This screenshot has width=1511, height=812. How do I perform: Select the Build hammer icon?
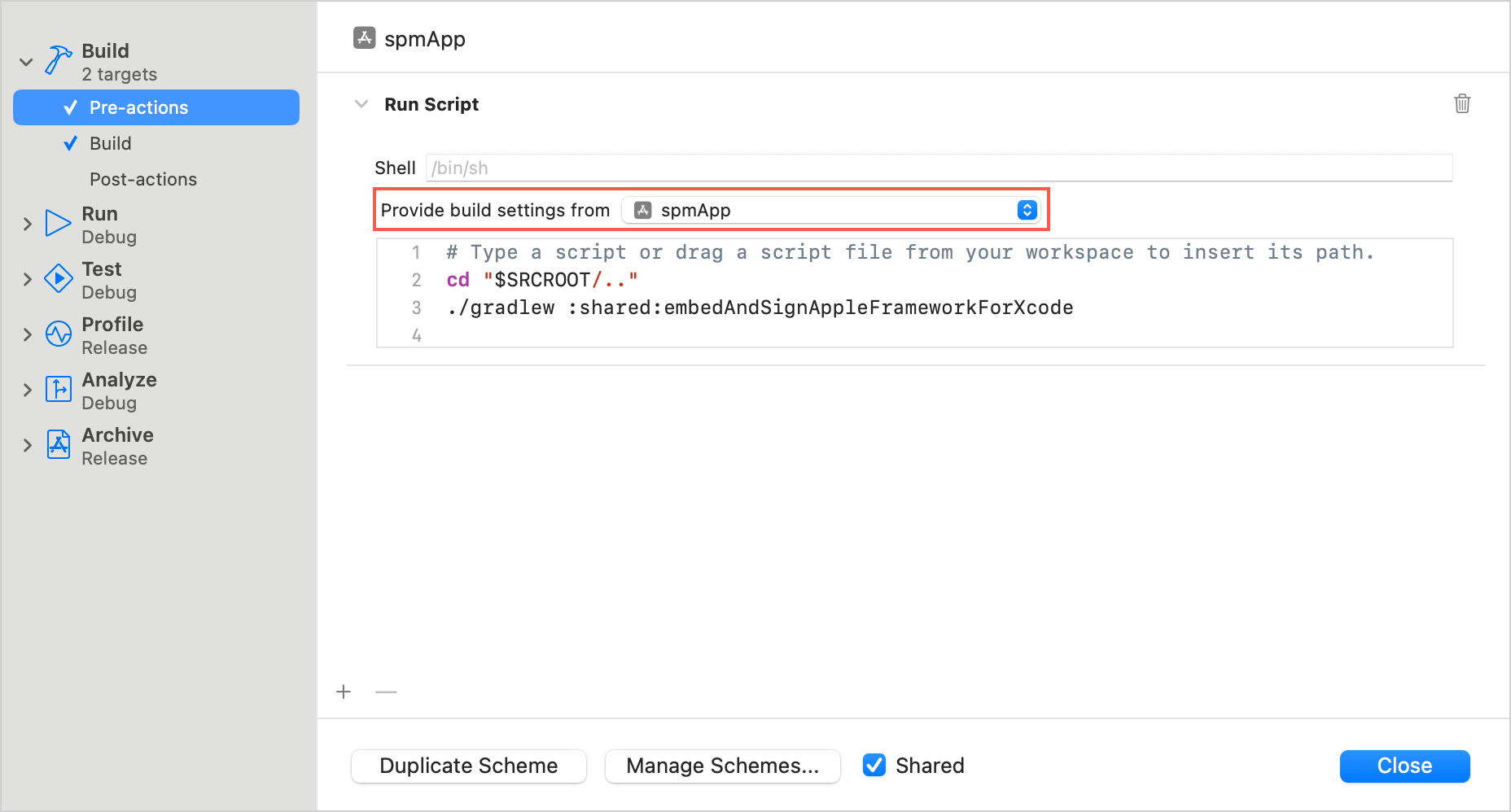[57, 61]
